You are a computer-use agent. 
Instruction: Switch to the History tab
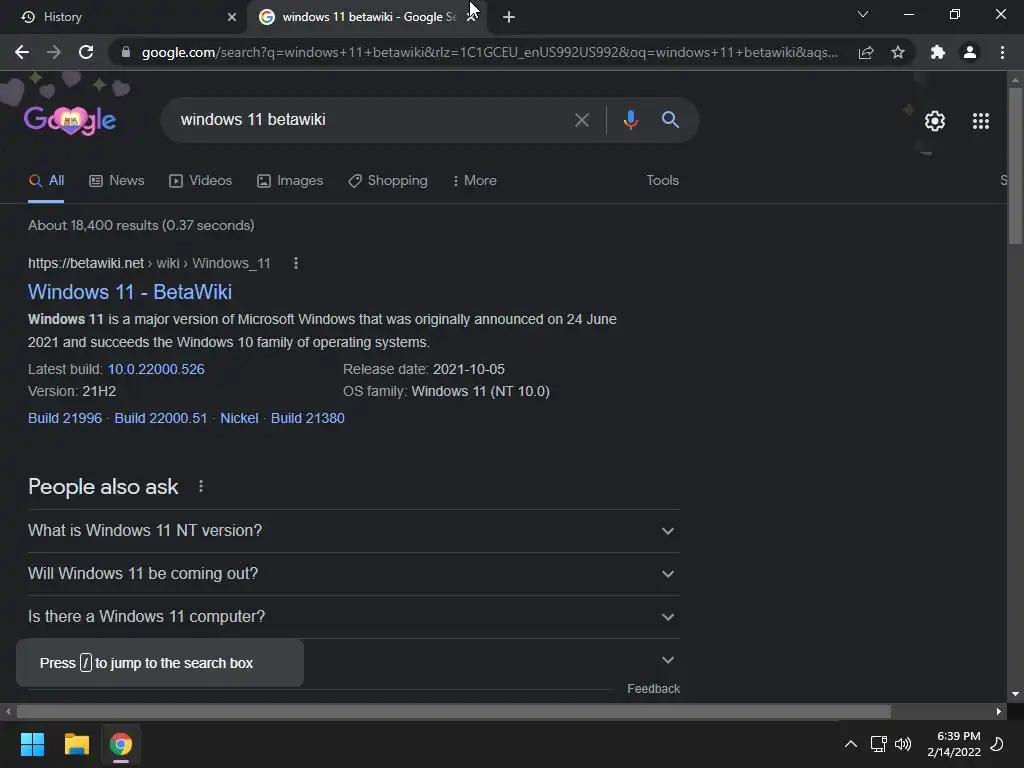point(123,17)
